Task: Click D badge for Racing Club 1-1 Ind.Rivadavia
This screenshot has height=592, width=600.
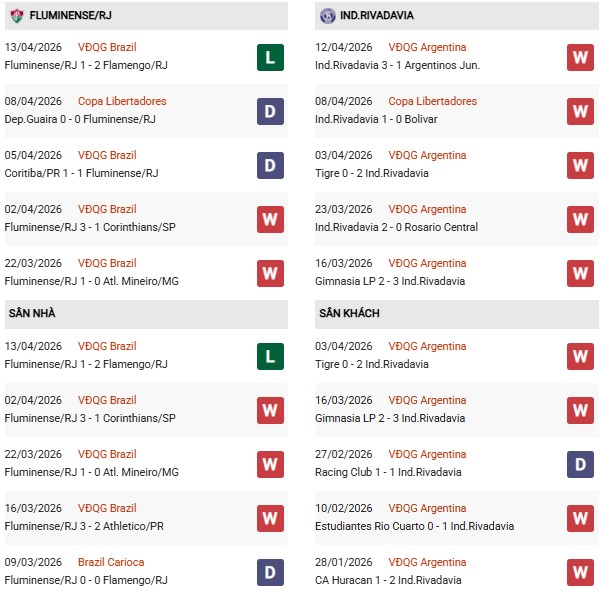Action: coord(580,464)
